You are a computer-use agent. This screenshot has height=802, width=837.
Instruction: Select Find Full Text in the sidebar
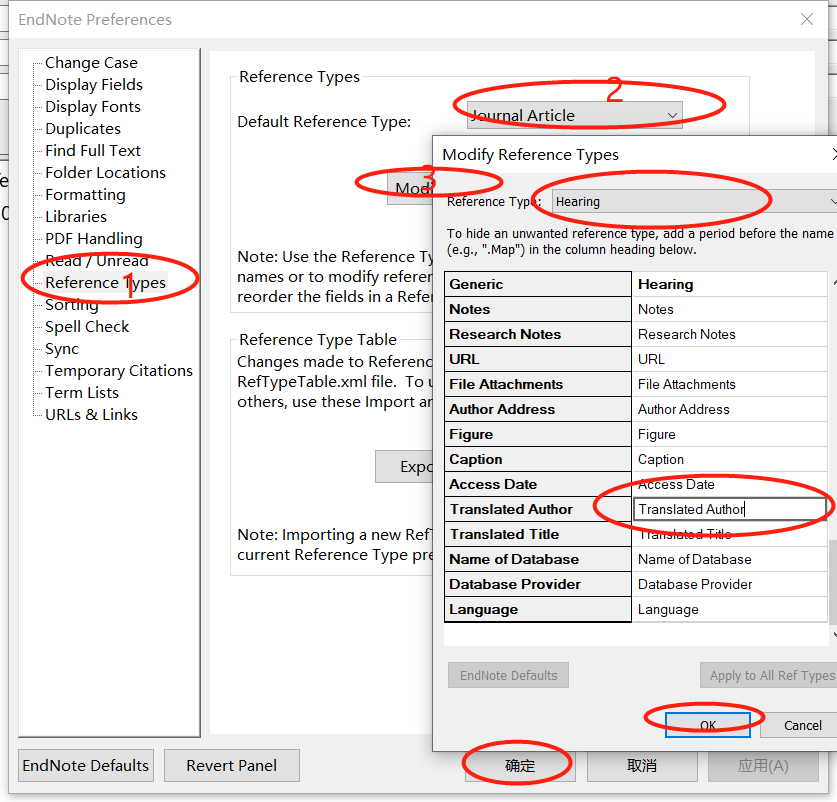tap(95, 150)
